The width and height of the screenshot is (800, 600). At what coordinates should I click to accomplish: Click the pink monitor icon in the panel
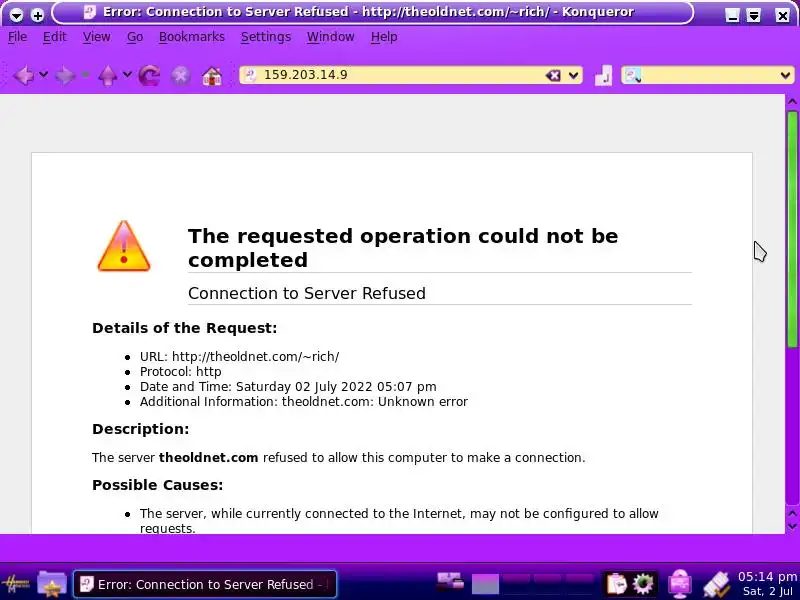(680, 583)
